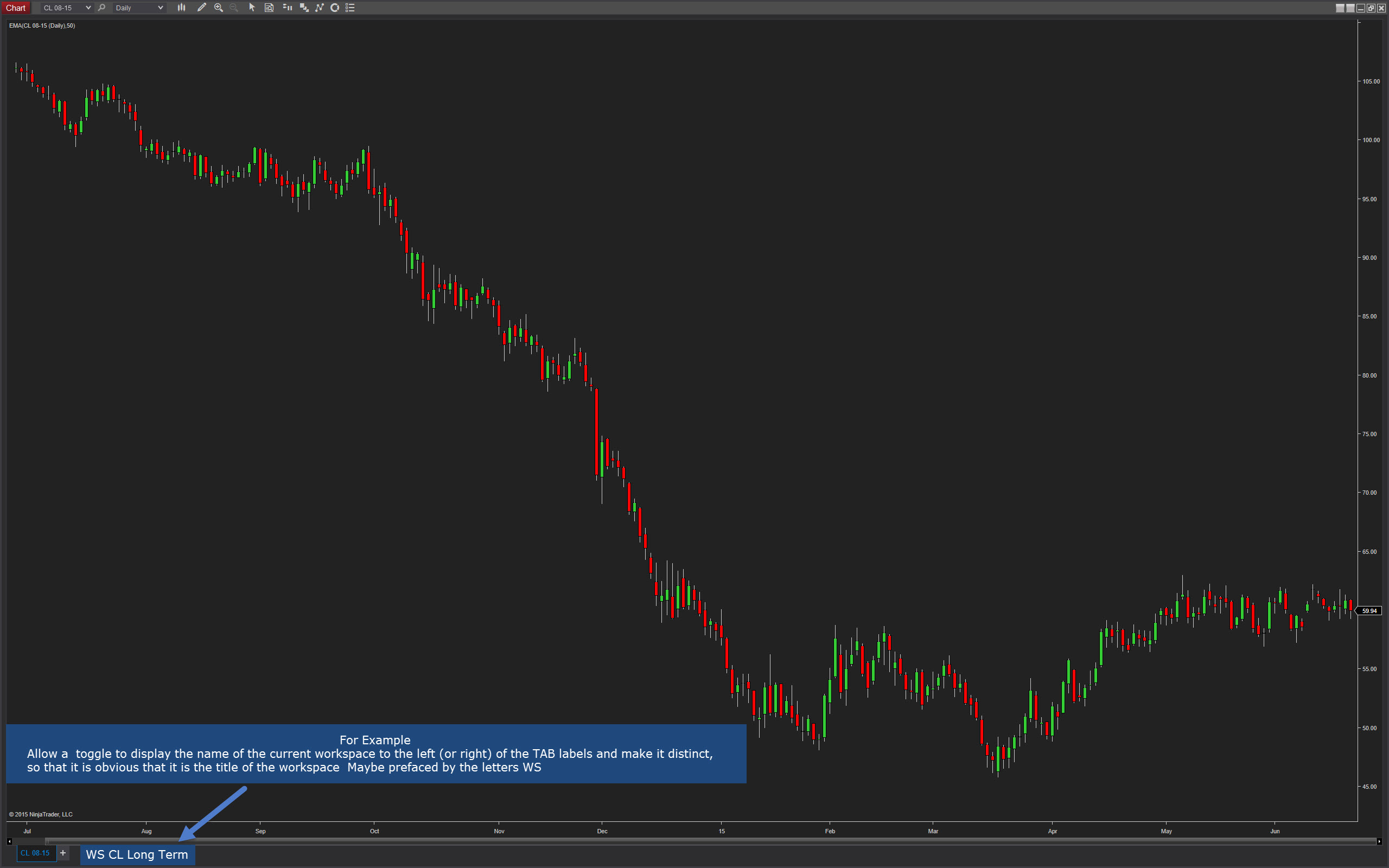Click the first gray link button near window controls
1389x868 pixels.
1340,8
